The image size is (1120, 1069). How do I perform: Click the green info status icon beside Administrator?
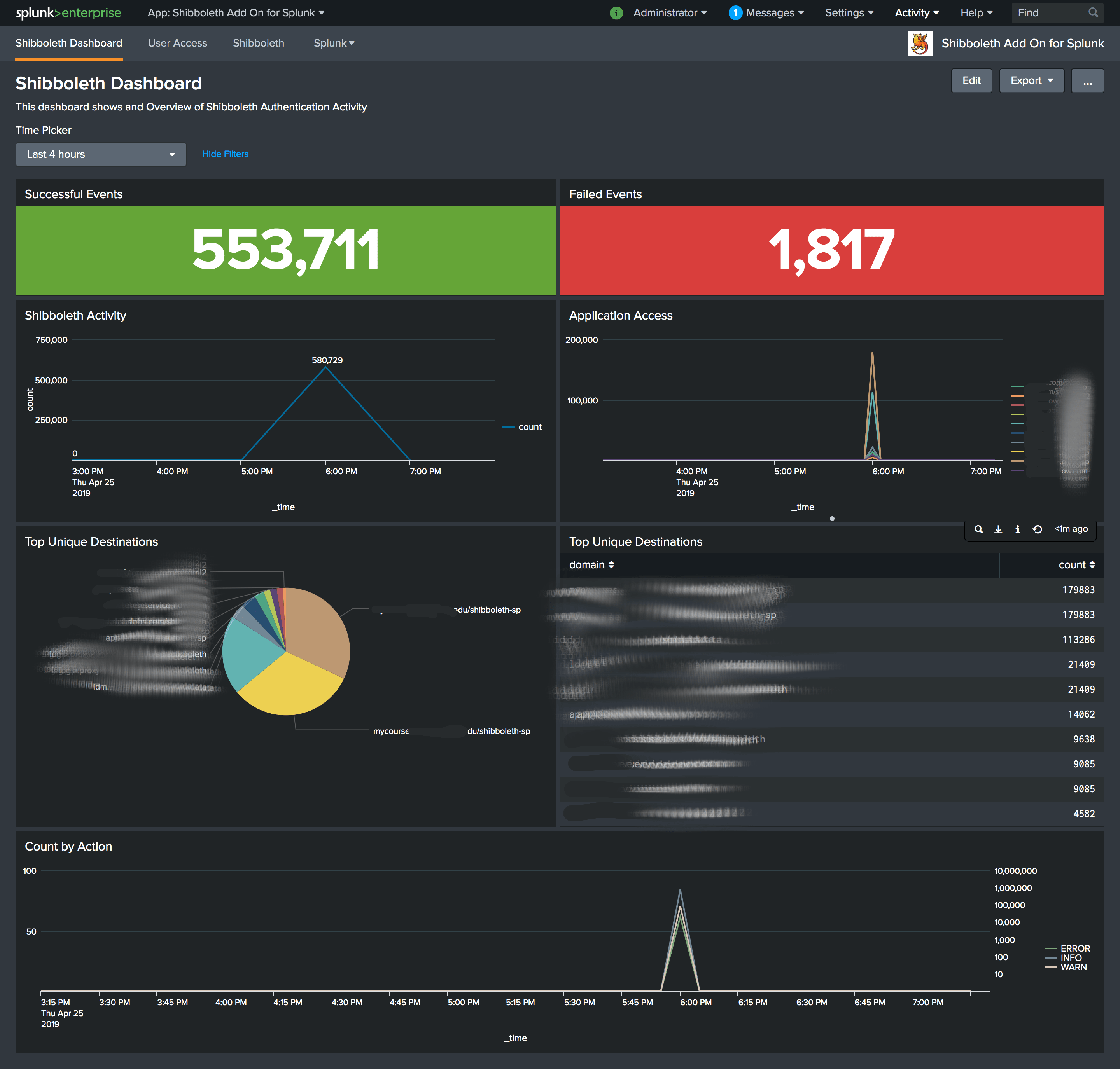click(x=616, y=12)
